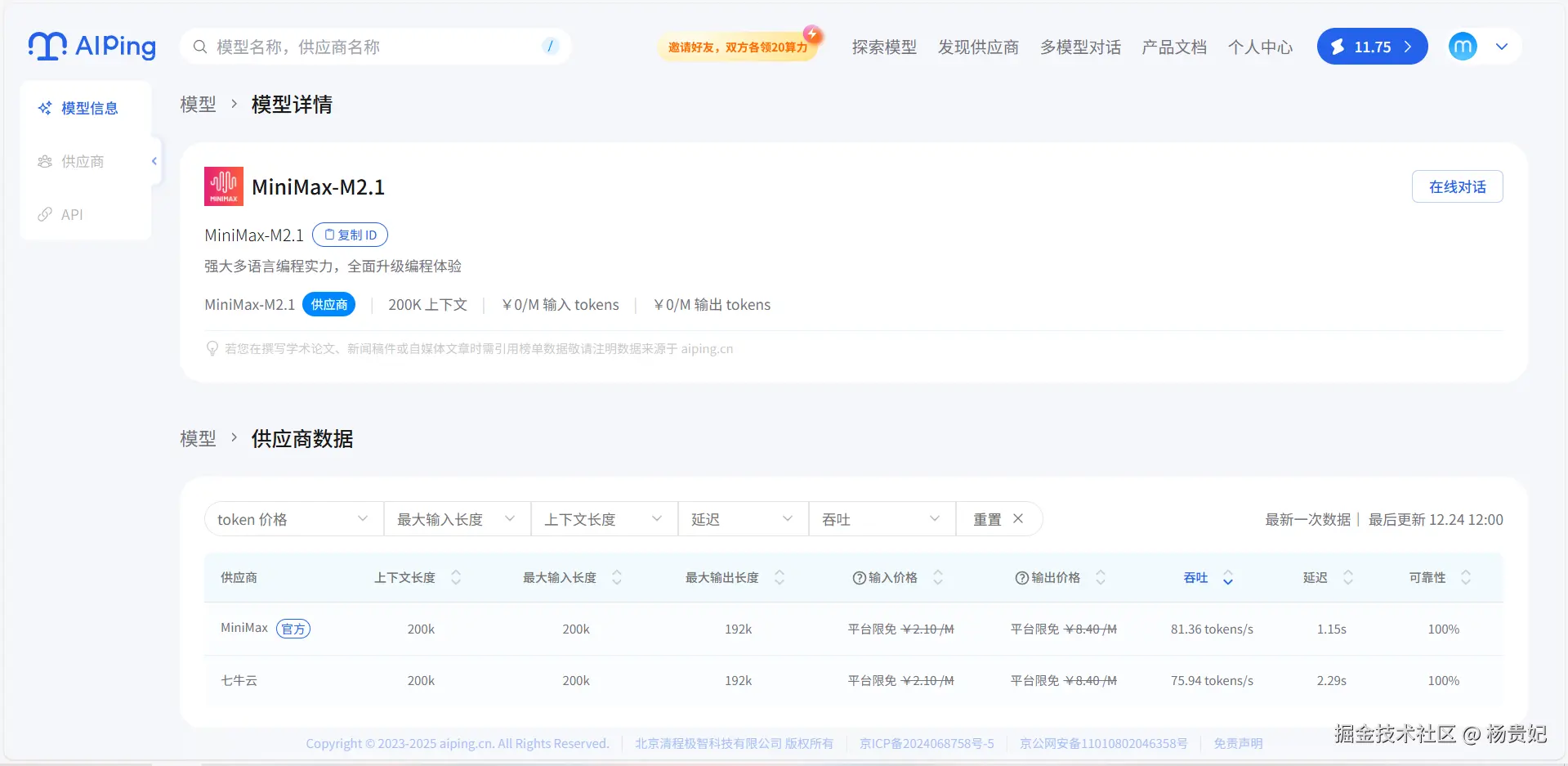Click the 75.94 tokens/s throughput value

click(1212, 680)
